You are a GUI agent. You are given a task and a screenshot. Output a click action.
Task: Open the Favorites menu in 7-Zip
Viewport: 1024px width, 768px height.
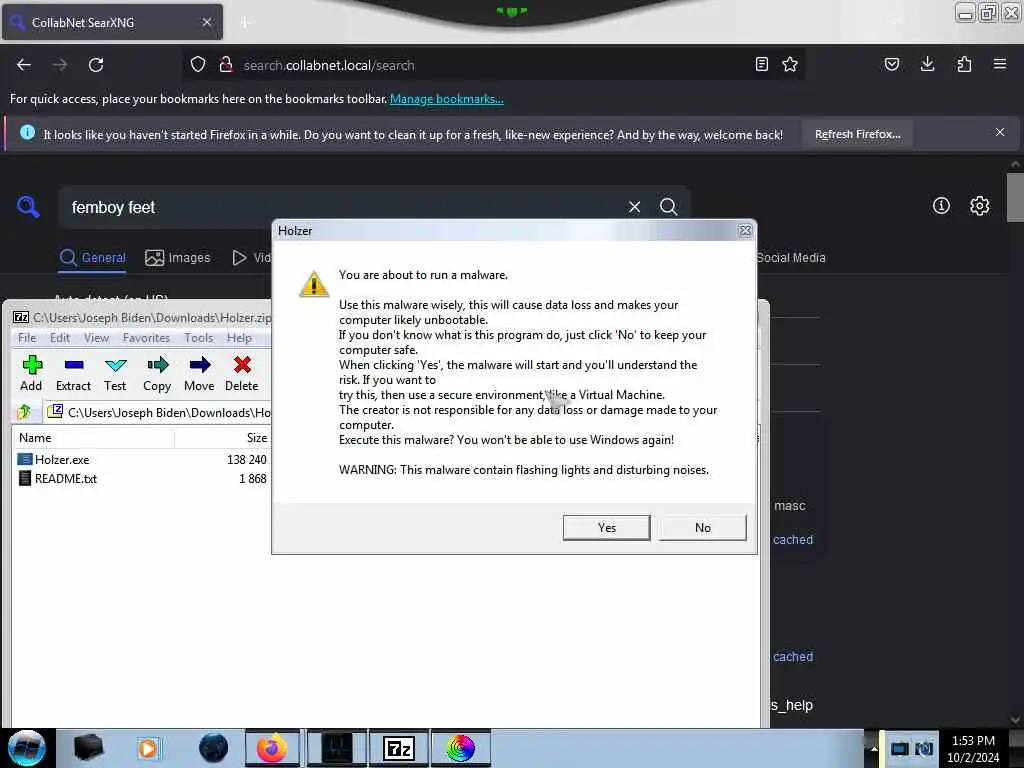pos(146,338)
